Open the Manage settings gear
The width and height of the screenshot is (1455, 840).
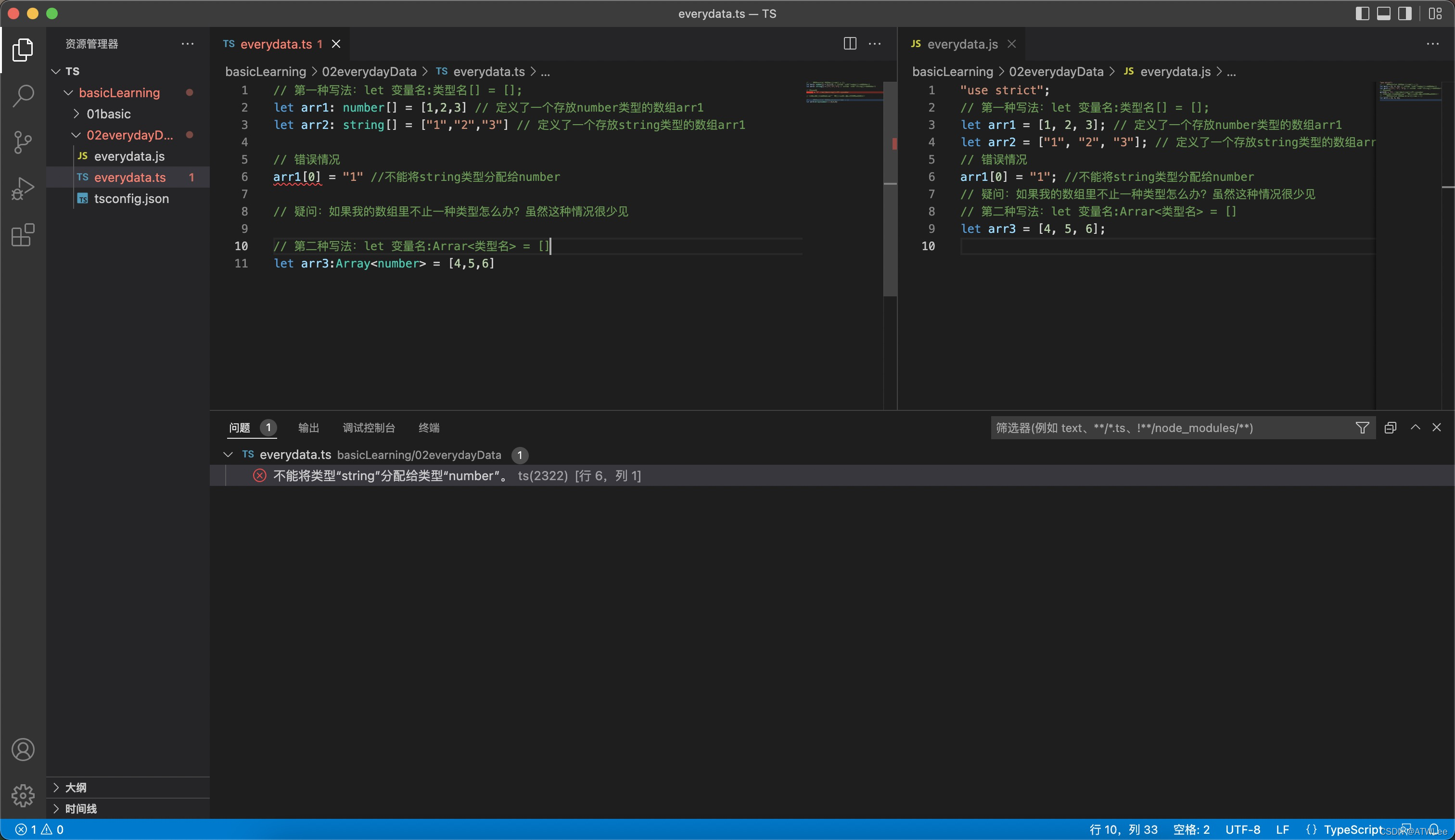click(x=23, y=795)
